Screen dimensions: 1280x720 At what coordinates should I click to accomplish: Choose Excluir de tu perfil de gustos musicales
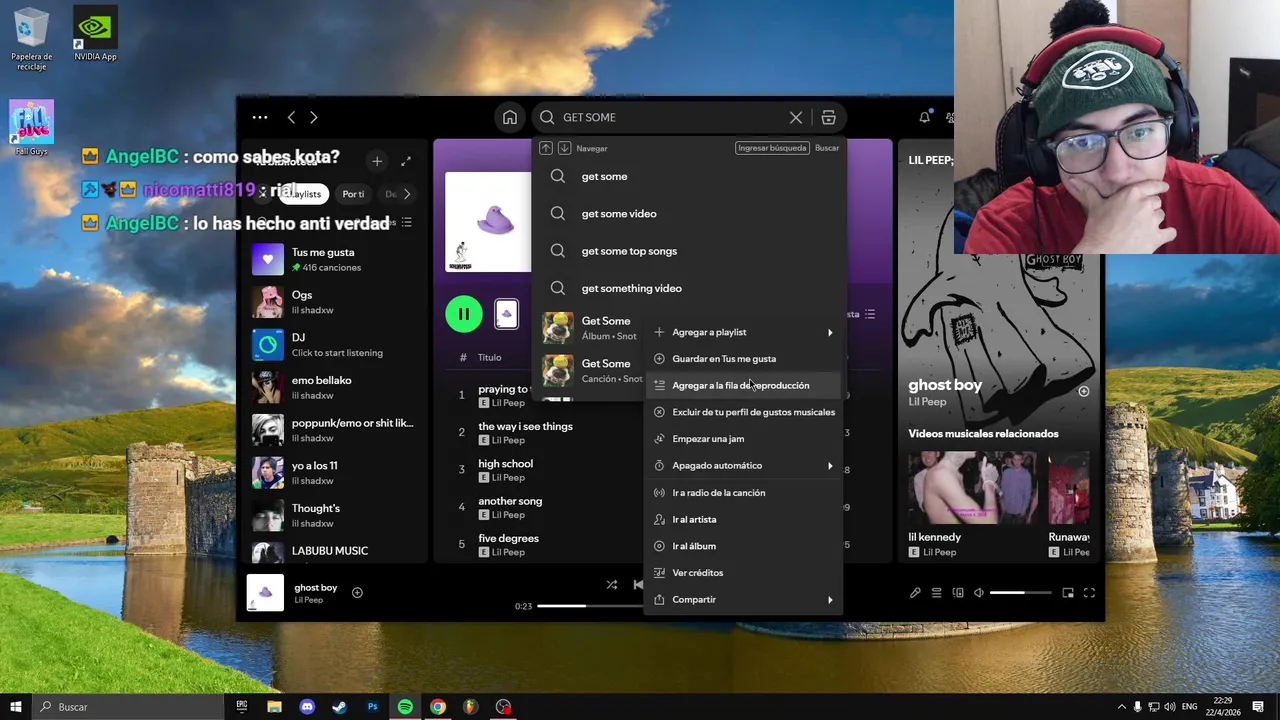click(x=742, y=412)
